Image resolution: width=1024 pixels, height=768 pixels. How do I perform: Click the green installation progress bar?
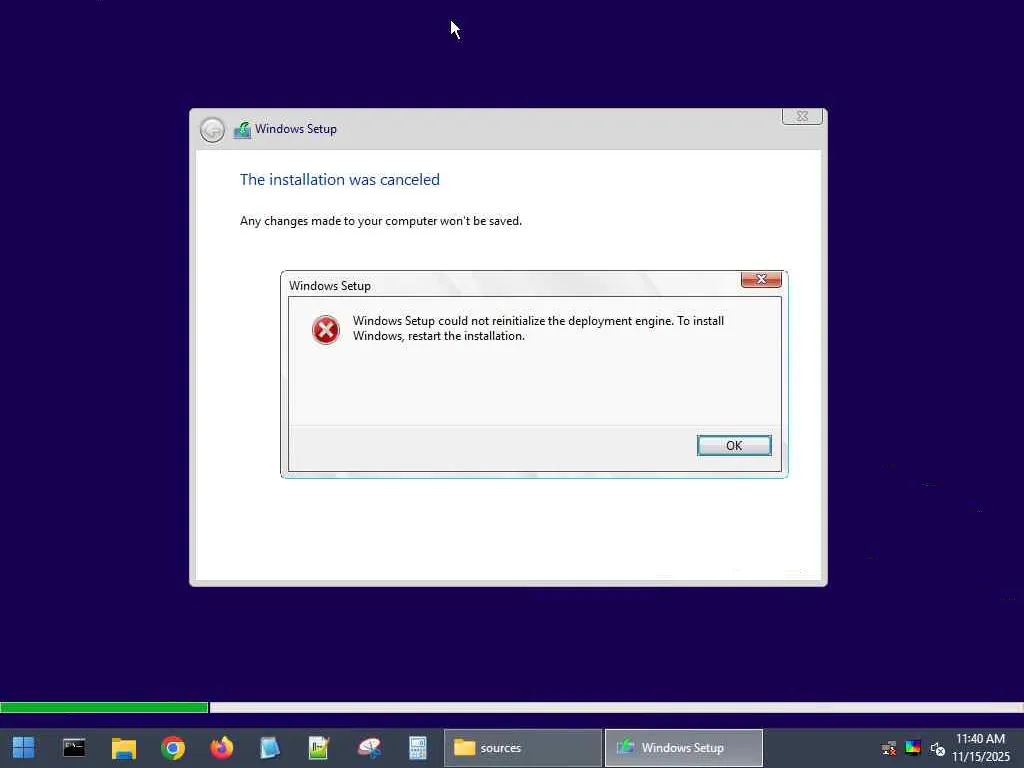pyautogui.click(x=104, y=707)
